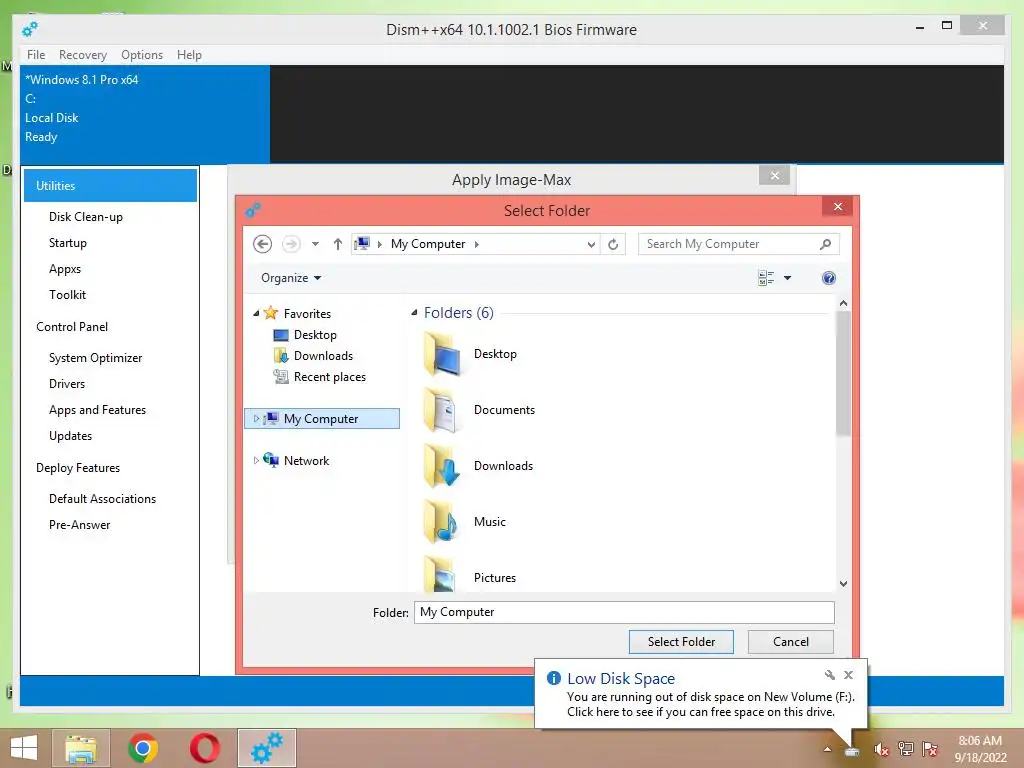This screenshot has width=1024, height=768.
Task: Collapse the Folders (6) group
Action: point(414,313)
